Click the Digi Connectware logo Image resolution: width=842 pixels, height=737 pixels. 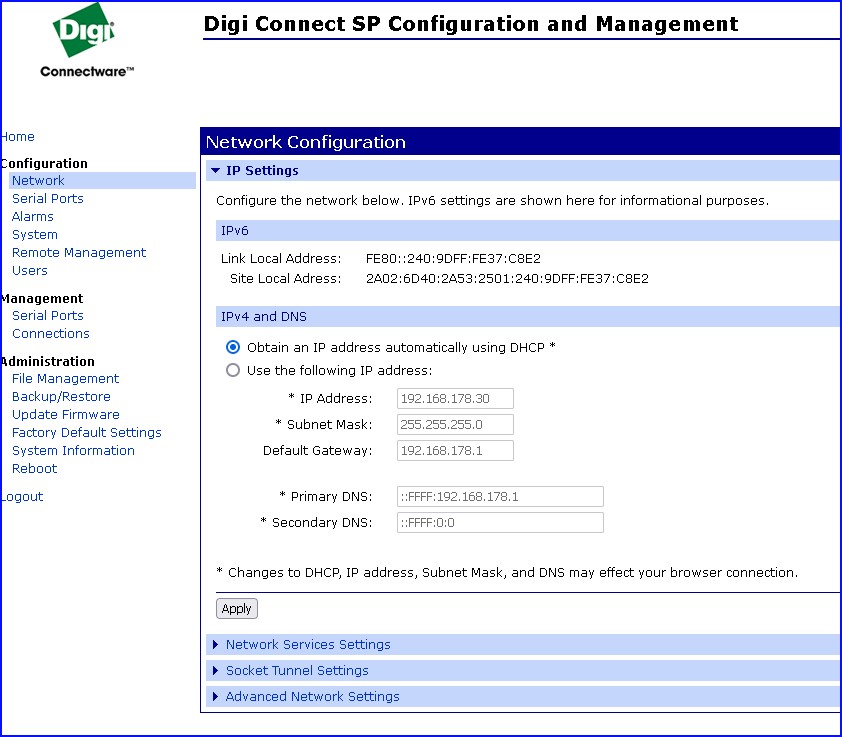[x=86, y=40]
